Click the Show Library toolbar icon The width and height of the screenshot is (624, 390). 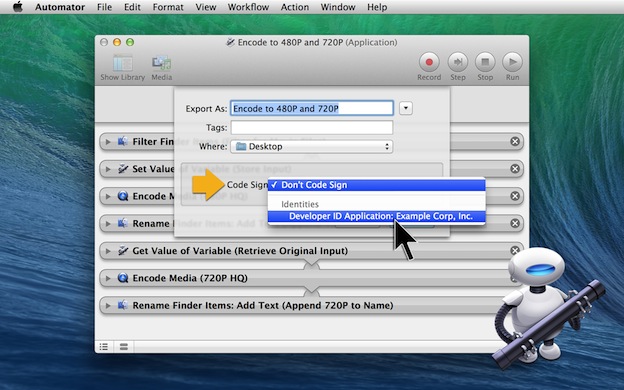(123, 64)
